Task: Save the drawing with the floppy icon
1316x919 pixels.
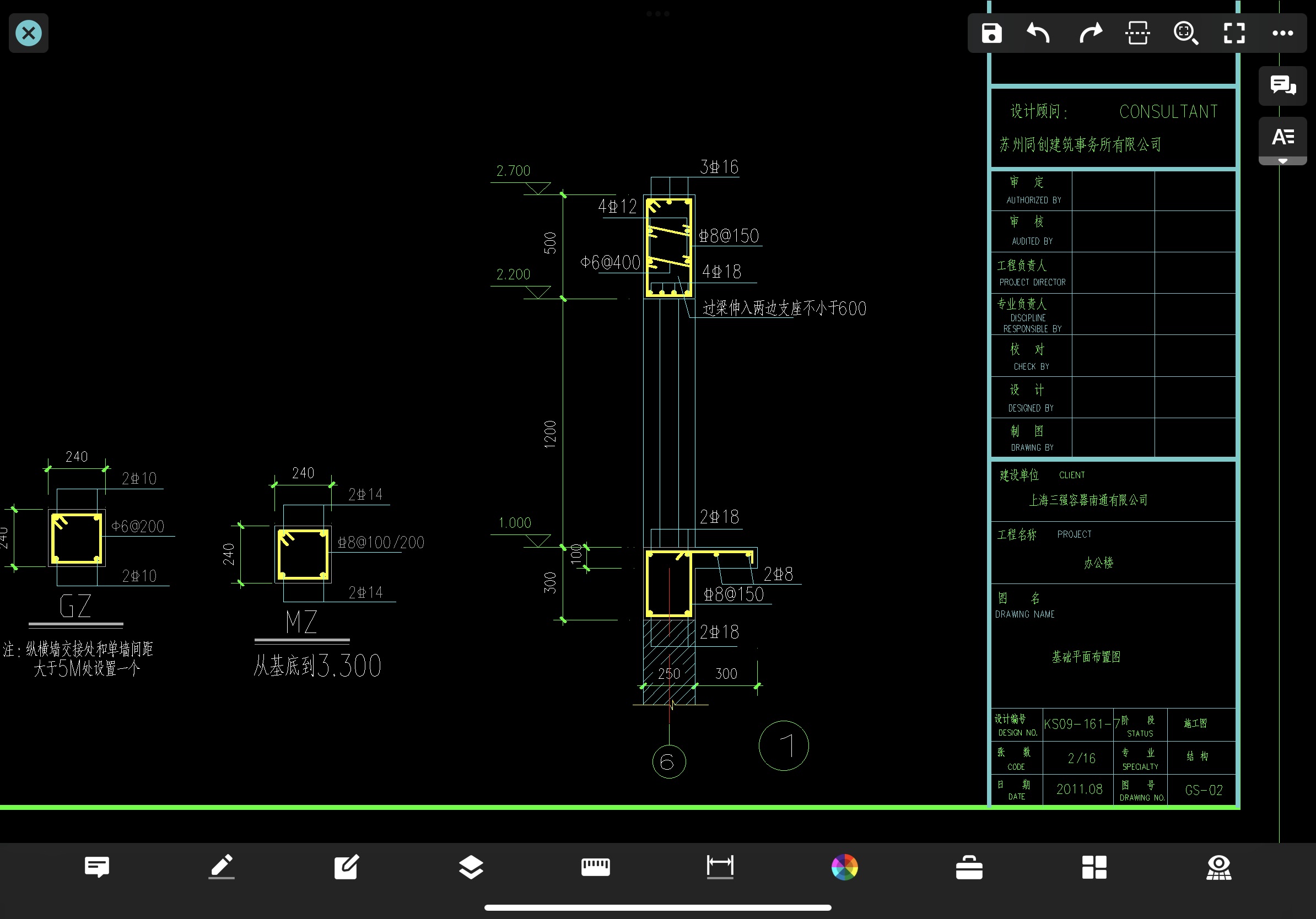Action: tap(991, 33)
